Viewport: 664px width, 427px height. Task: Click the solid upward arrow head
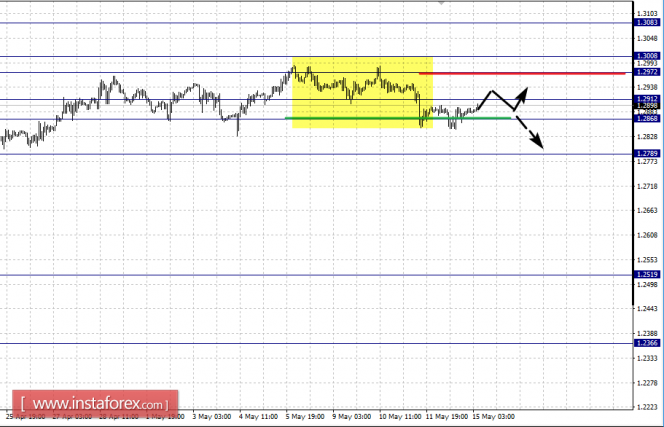(x=523, y=93)
